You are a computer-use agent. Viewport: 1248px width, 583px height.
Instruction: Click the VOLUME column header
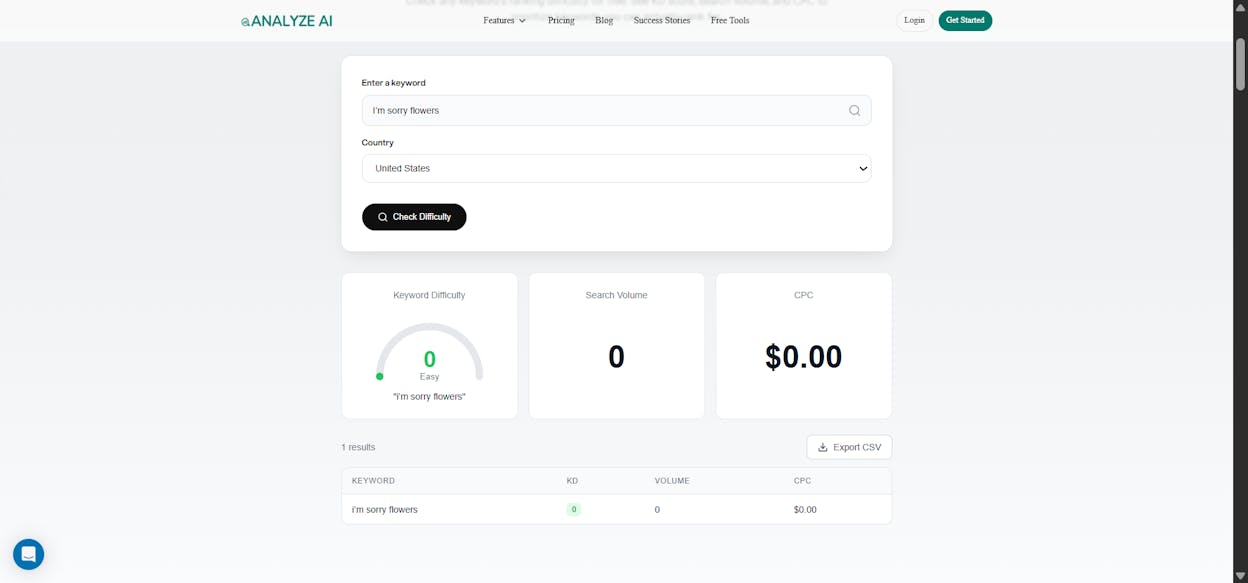(x=672, y=481)
